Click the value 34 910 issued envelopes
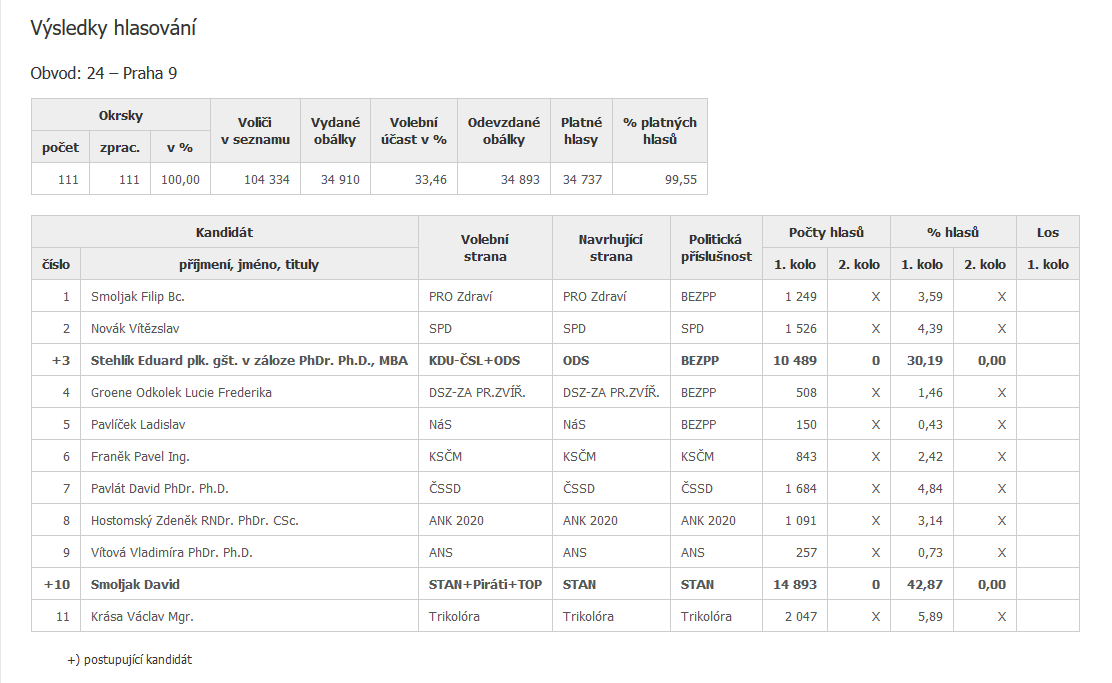This screenshot has width=1112, height=683. (x=340, y=179)
